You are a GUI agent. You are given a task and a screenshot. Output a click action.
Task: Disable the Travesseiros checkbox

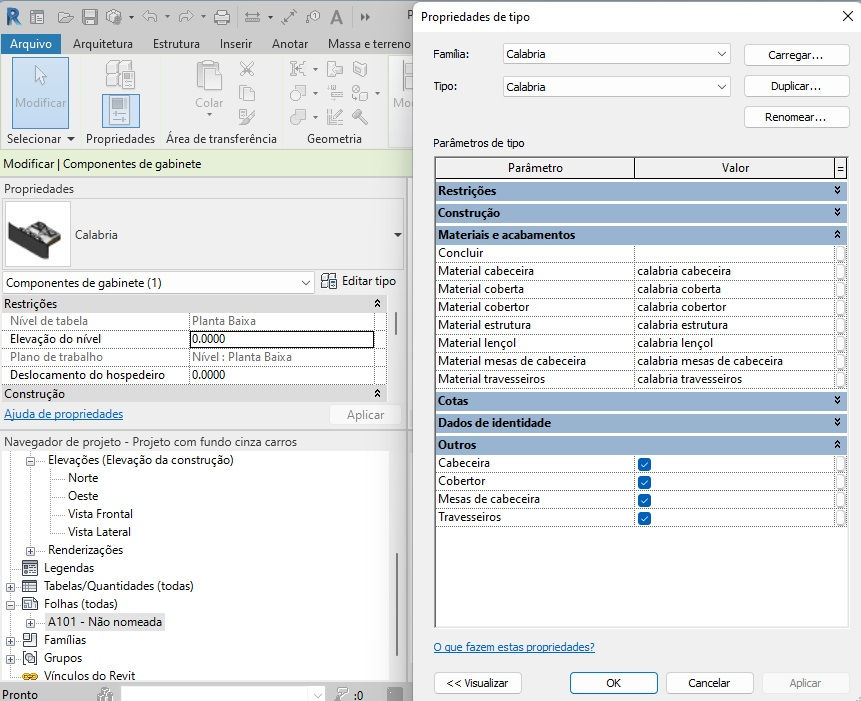[x=645, y=518]
